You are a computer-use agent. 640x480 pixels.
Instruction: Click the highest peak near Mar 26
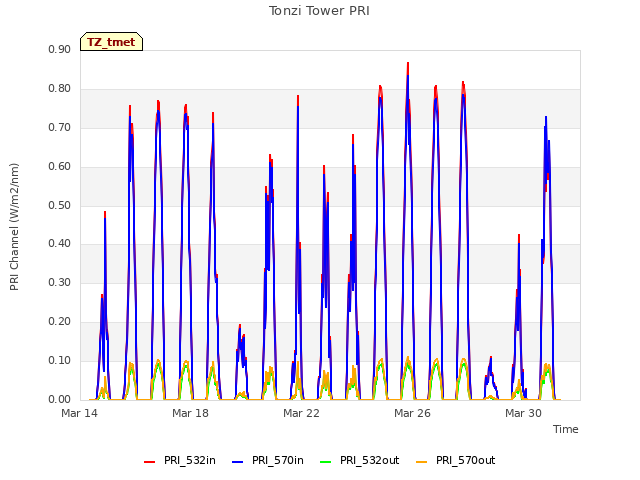coord(408,63)
